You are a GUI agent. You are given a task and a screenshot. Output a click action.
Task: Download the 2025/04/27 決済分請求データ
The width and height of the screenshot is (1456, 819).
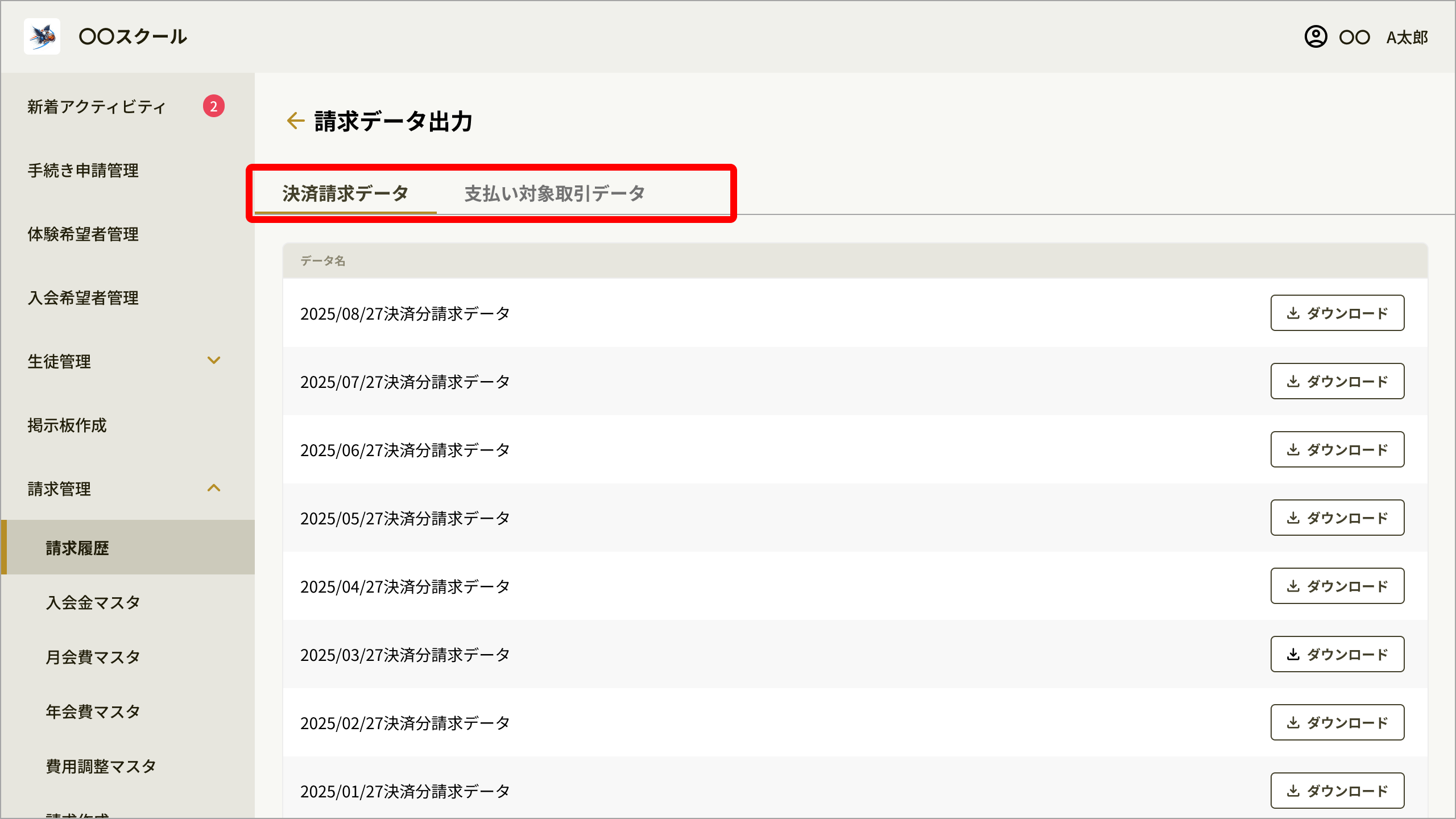[x=1337, y=586]
